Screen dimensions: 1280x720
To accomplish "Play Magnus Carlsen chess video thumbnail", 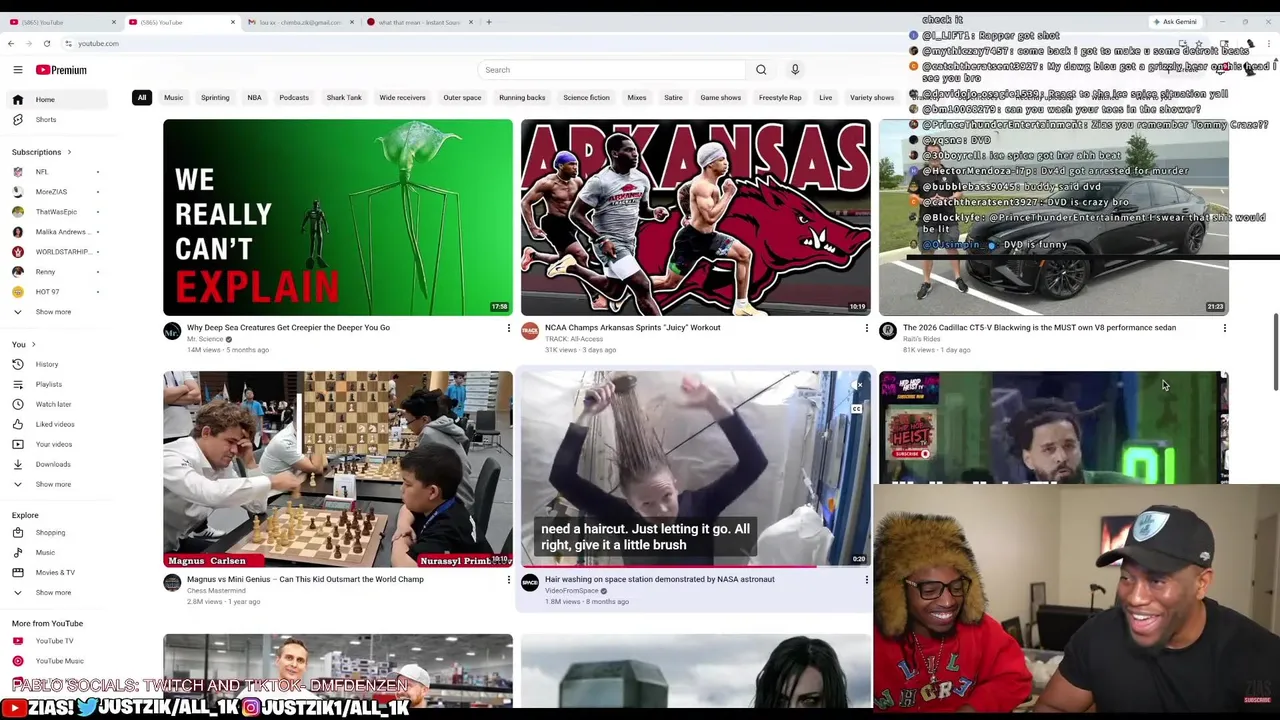I will pyautogui.click(x=338, y=469).
